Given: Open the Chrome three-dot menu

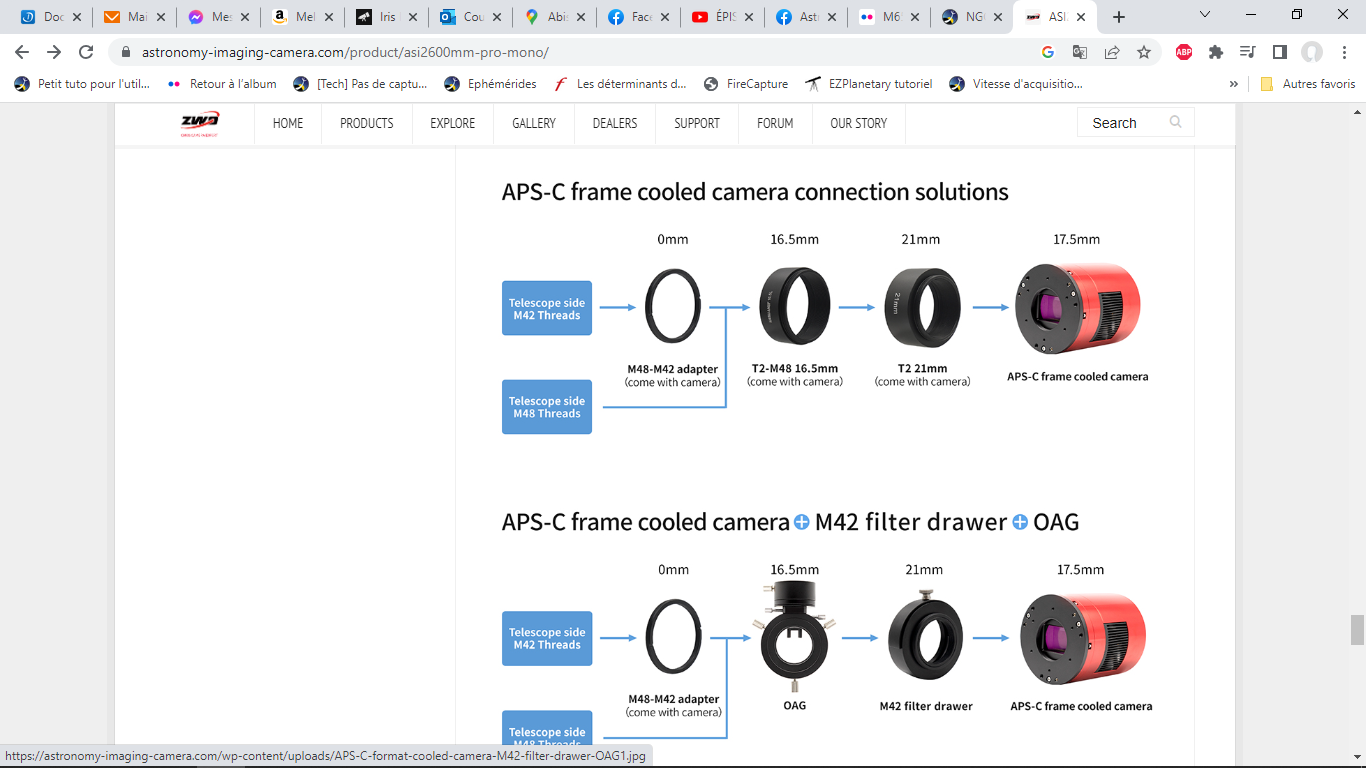Looking at the screenshot, I should [x=1344, y=52].
